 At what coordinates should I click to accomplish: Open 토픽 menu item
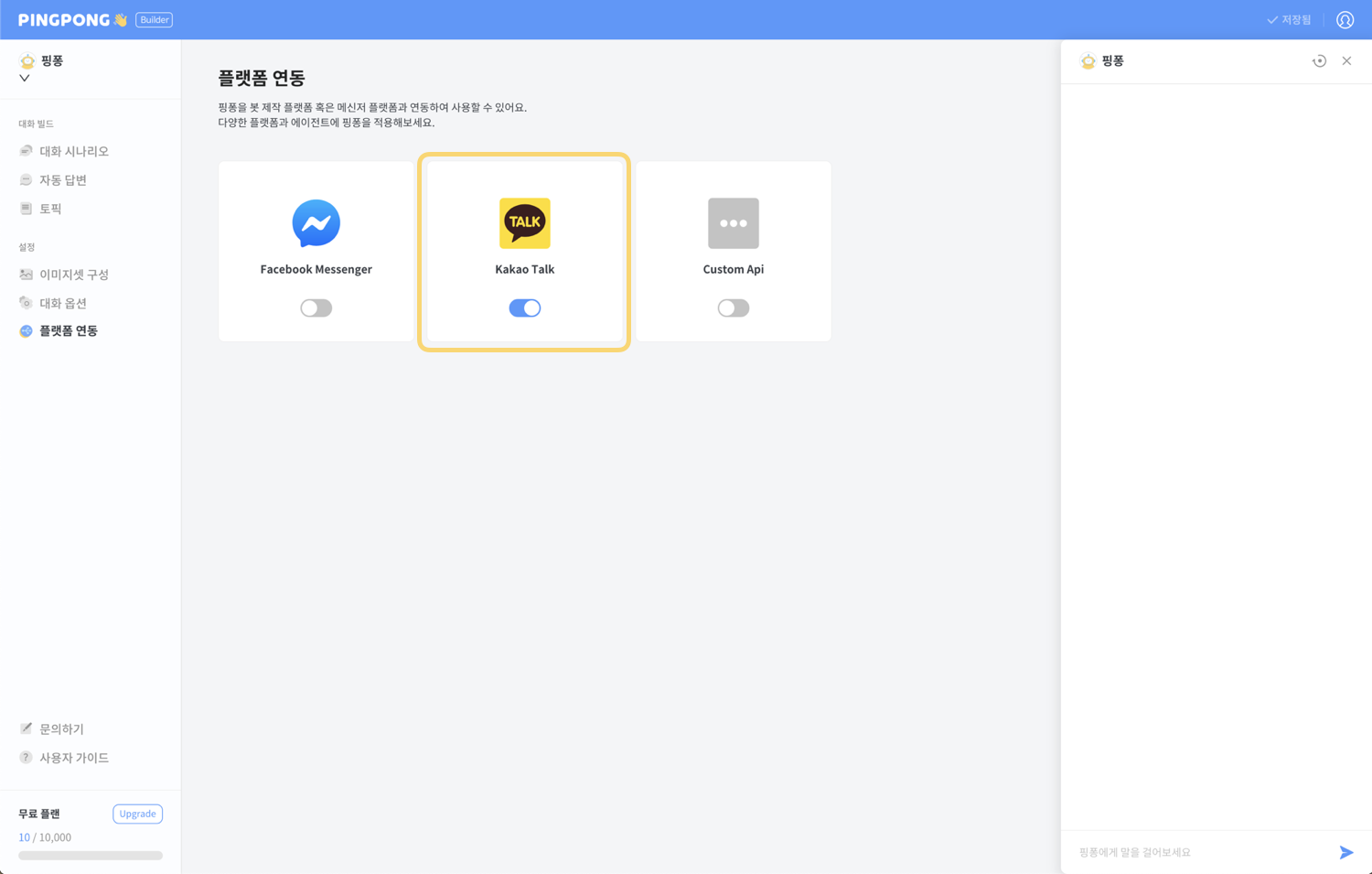pos(50,209)
